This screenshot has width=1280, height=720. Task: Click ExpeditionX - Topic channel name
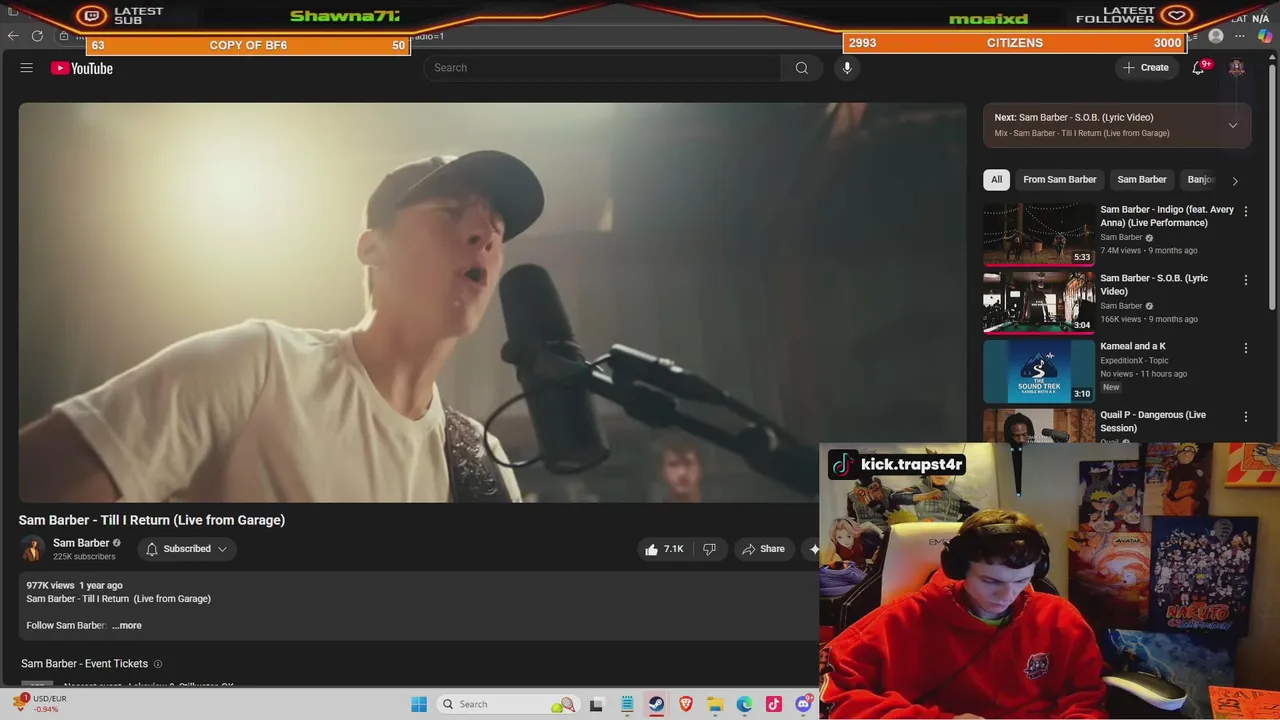click(x=1136, y=360)
